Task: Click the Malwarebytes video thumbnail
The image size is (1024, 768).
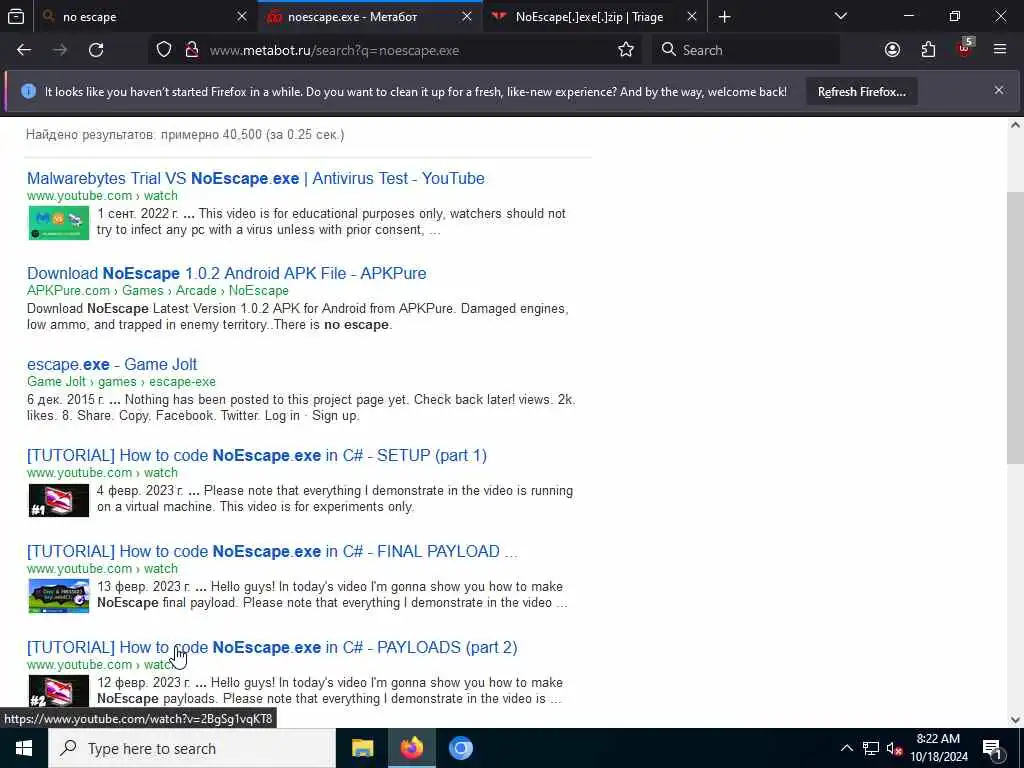Action: 59,223
